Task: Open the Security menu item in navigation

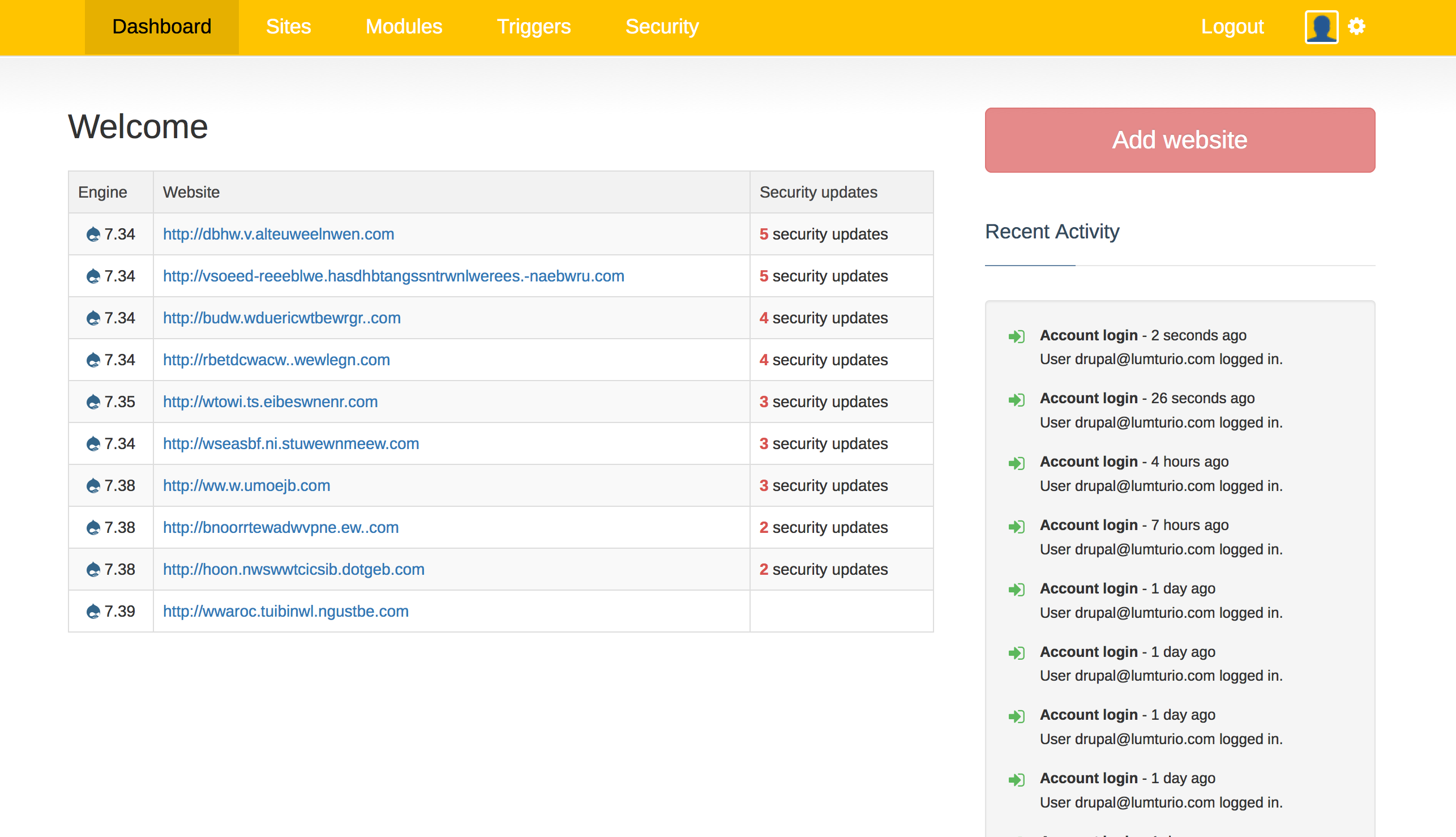Action: click(661, 27)
